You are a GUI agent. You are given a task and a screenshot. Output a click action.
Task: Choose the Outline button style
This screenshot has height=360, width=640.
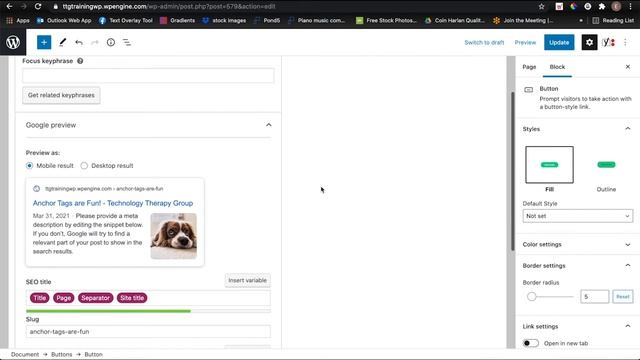tap(606, 164)
